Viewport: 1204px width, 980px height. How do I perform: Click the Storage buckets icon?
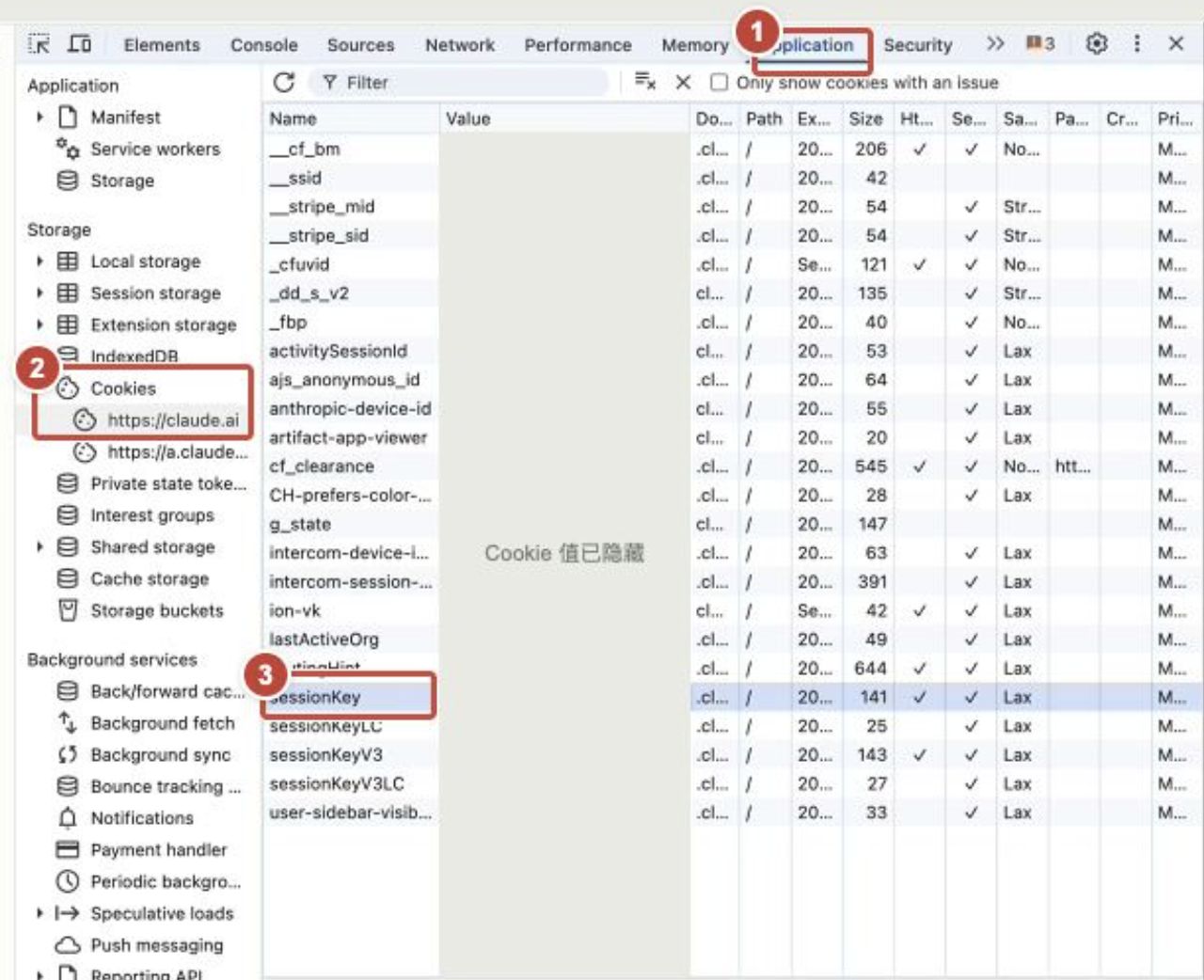tap(68, 610)
